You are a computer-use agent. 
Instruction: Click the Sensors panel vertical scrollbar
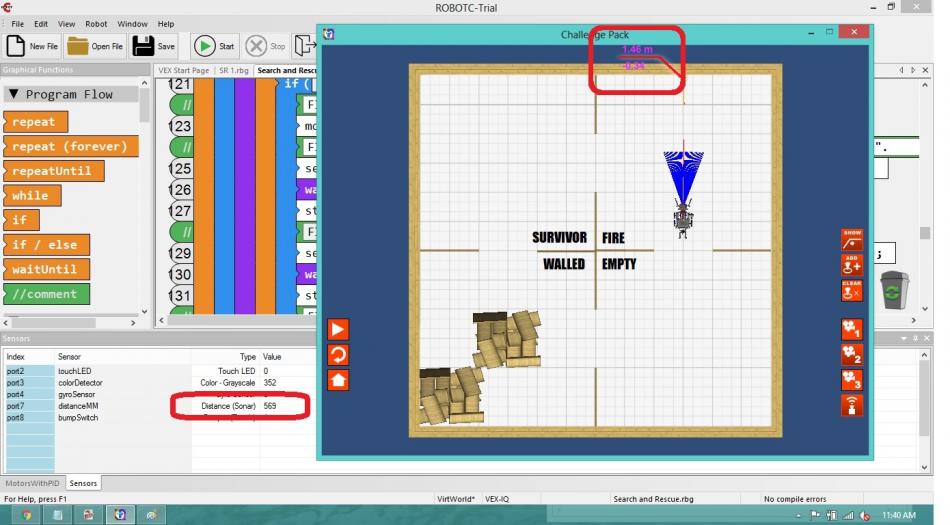[x=924, y=411]
